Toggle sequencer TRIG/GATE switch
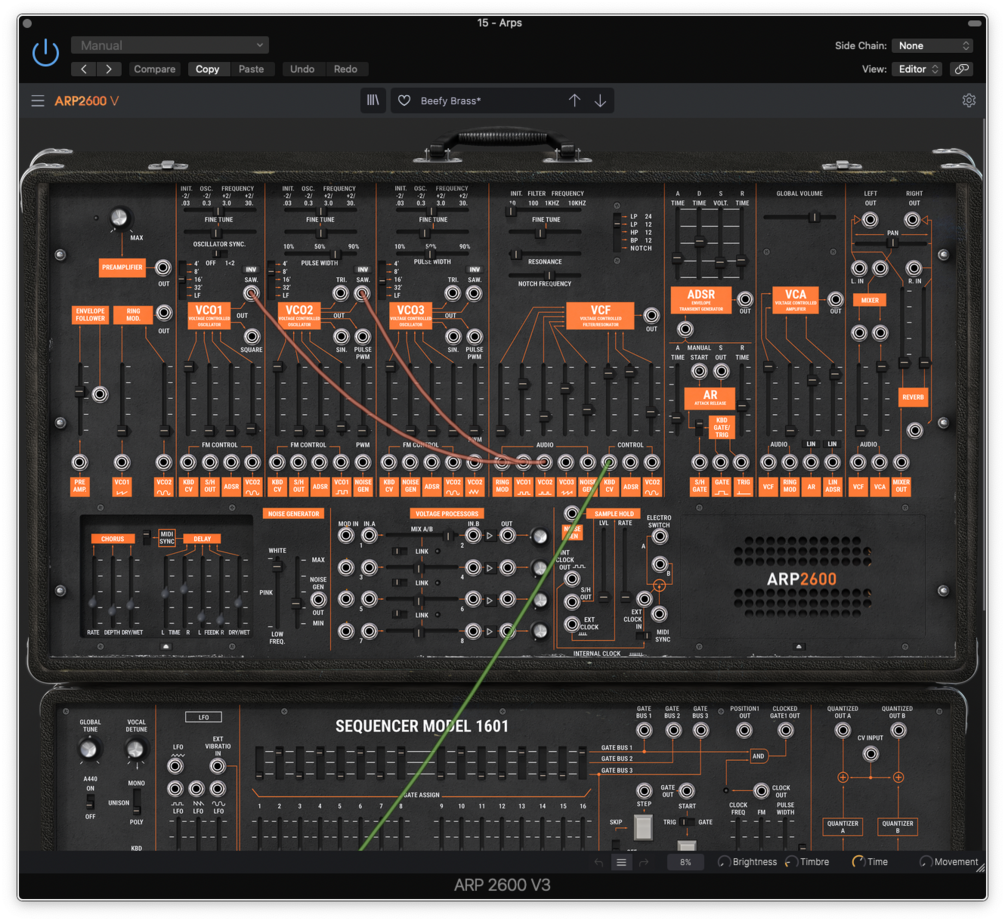The image size is (1005, 921). coord(686,822)
